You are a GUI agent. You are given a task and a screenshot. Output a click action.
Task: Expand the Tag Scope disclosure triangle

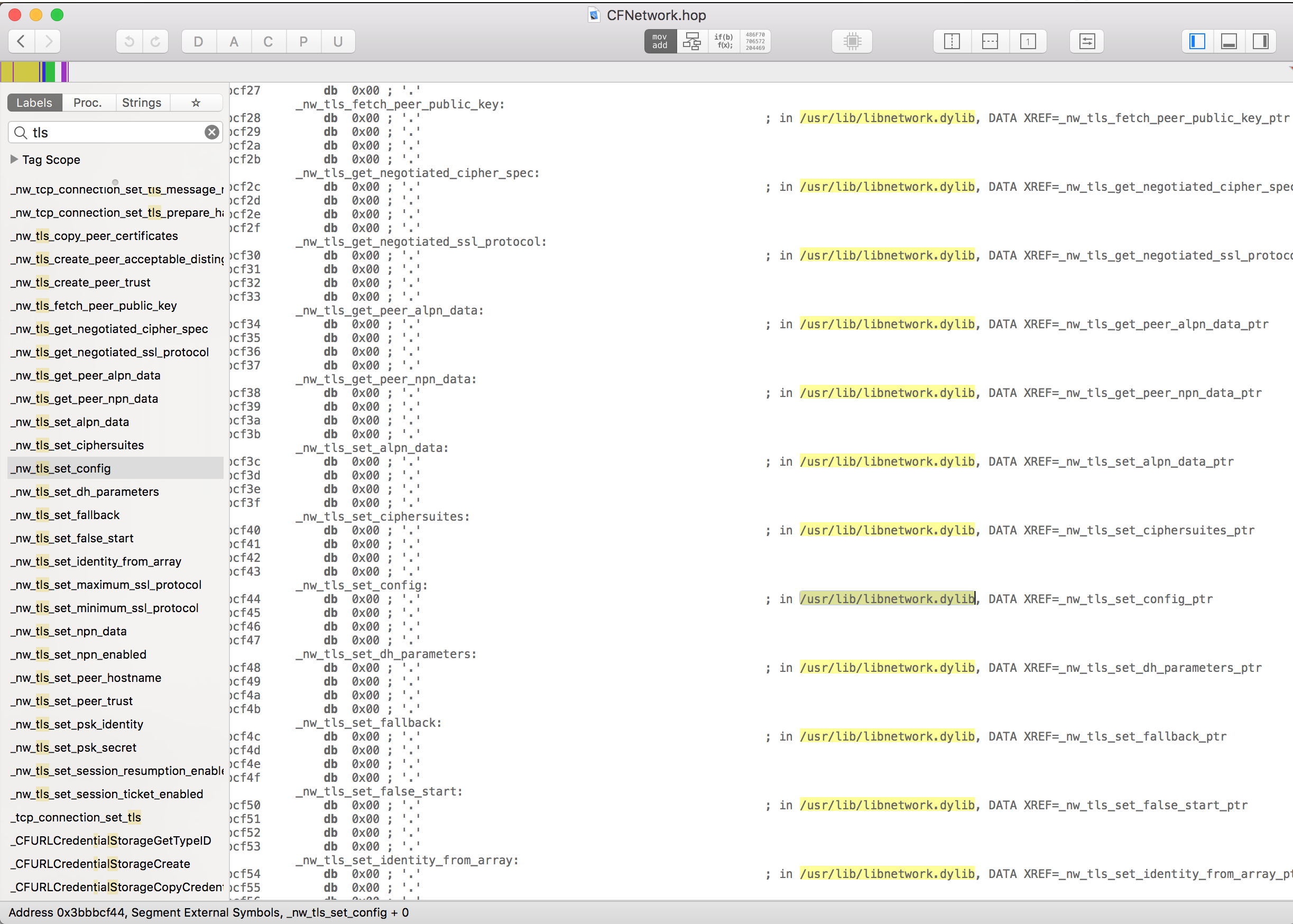(x=14, y=159)
